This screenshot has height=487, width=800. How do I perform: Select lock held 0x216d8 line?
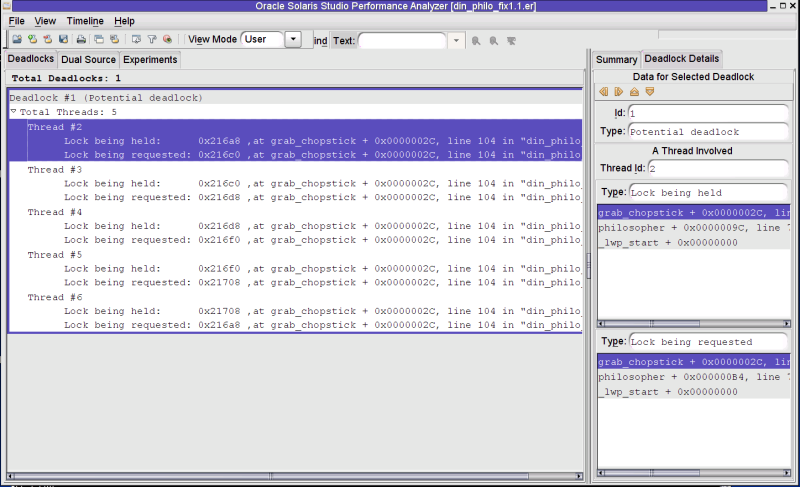(x=323, y=226)
